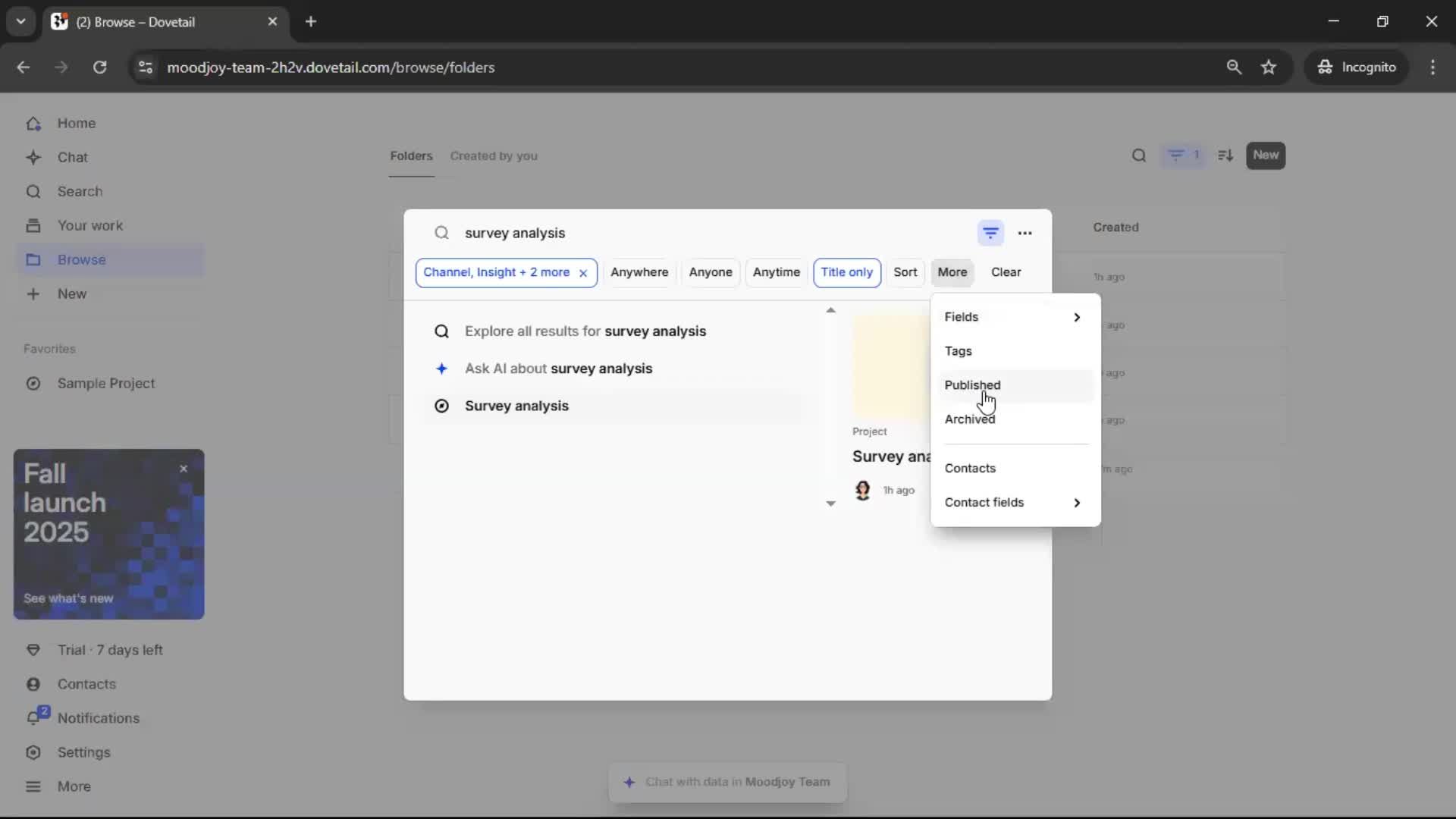The height and width of the screenshot is (819, 1456).
Task: Remove the Channel, Insight type filter
Action: tap(582, 273)
